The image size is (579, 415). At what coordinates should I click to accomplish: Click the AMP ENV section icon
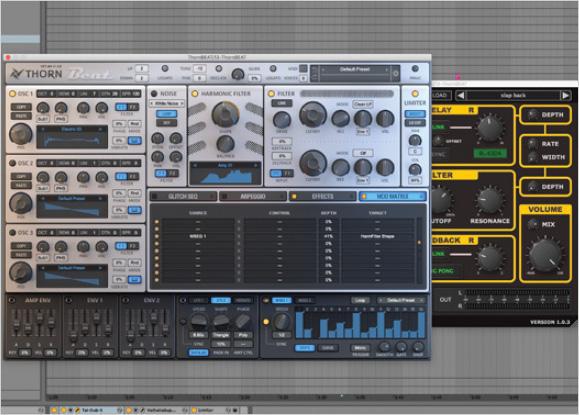pyautogui.click(x=12, y=300)
